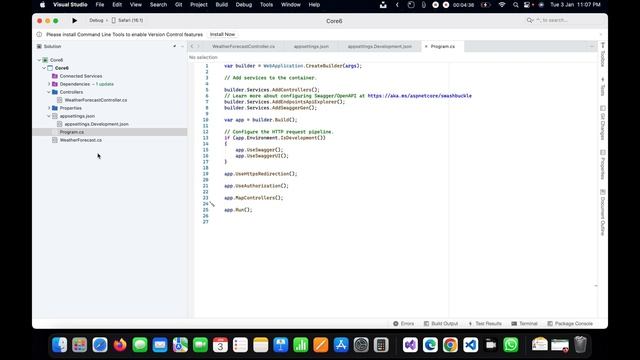The image size is (640, 360).
Task: Launch Firefox from the Dock
Action: pyautogui.click(x=120, y=345)
